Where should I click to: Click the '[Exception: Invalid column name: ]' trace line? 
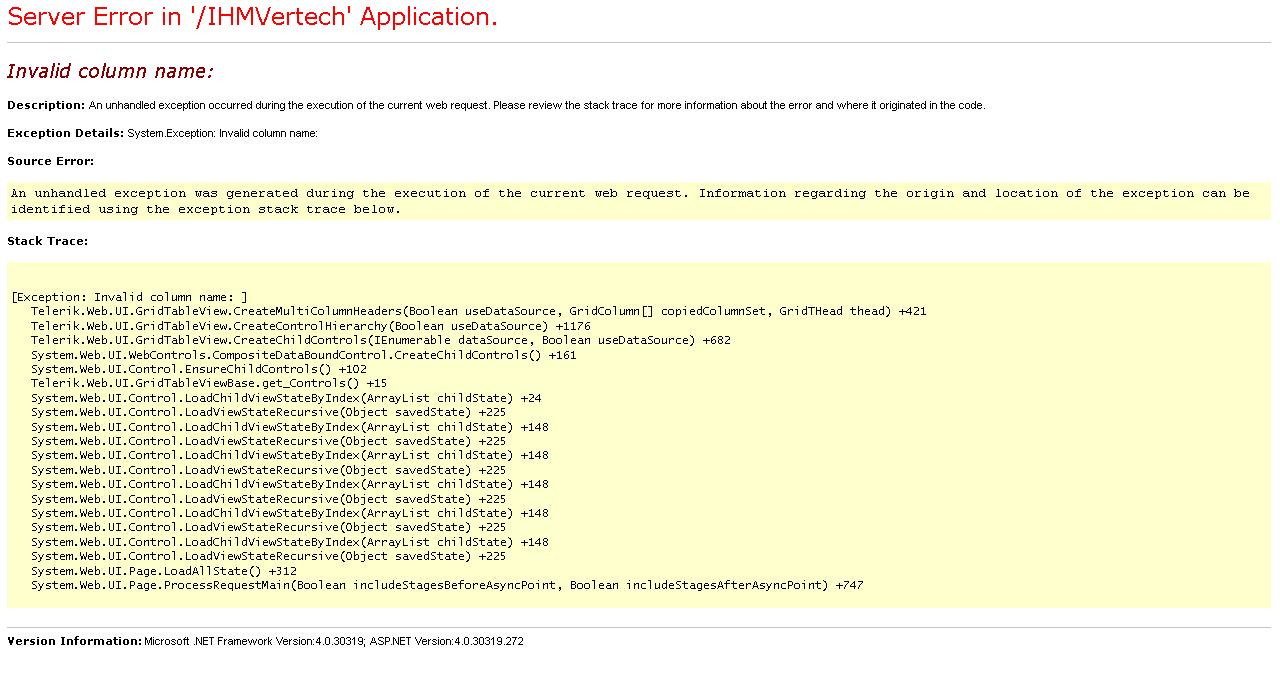pyautogui.click(x=129, y=297)
